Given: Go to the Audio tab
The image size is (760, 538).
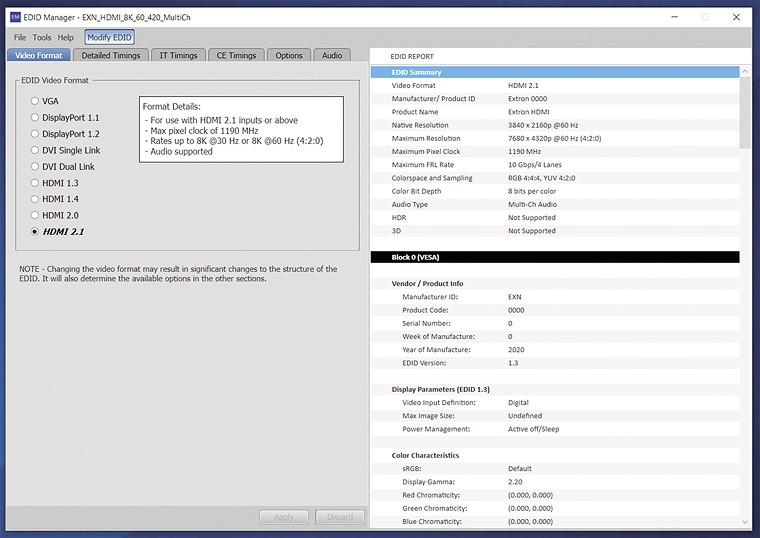Looking at the screenshot, I should click(332, 56).
